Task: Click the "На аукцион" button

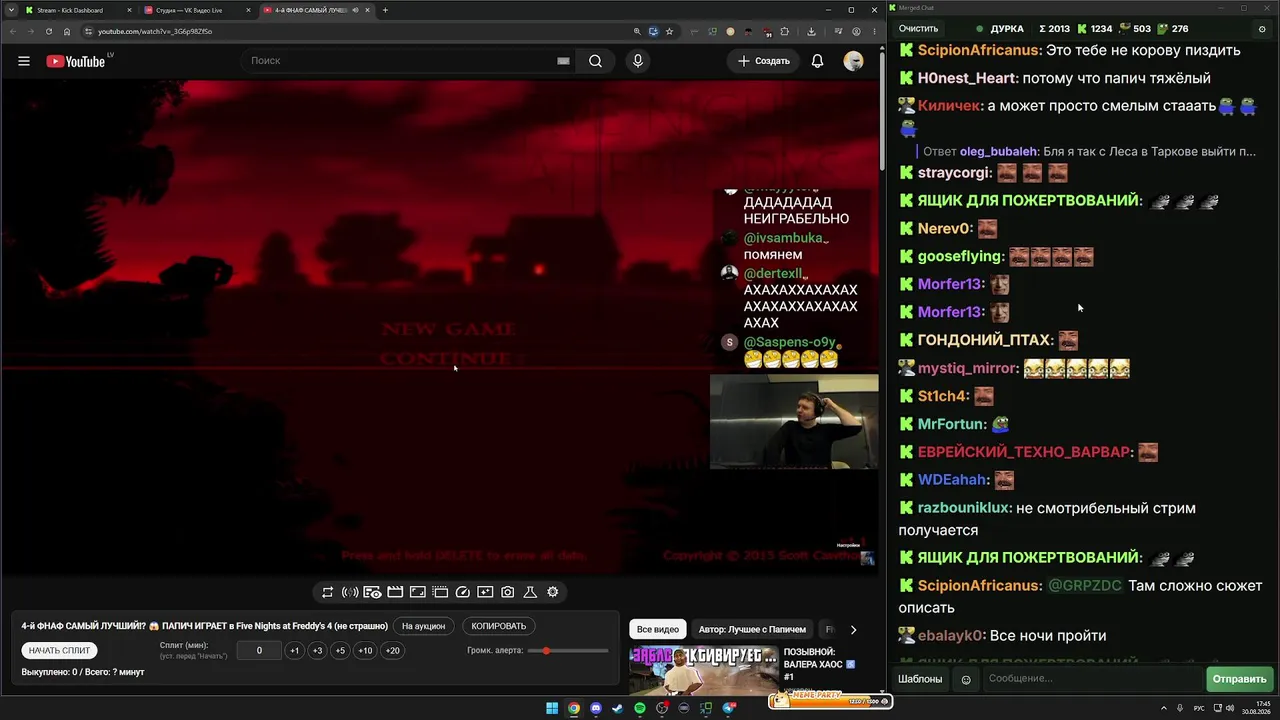Action: (423, 626)
